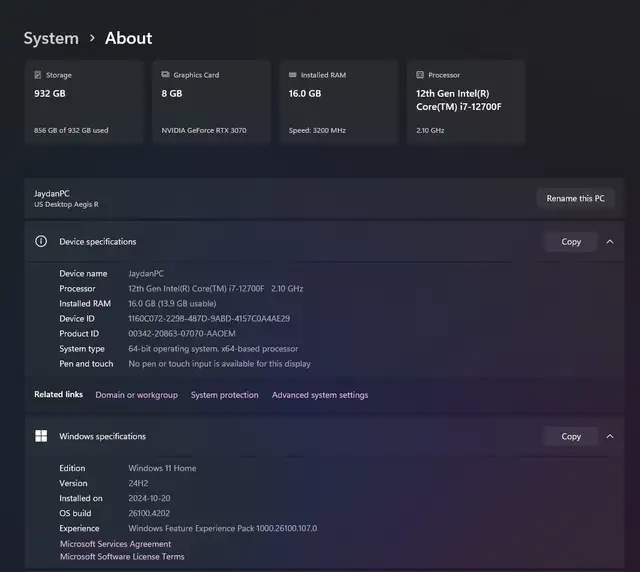Click the Device specifications info icon
The image size is (640, 572).
pos(41,241)
